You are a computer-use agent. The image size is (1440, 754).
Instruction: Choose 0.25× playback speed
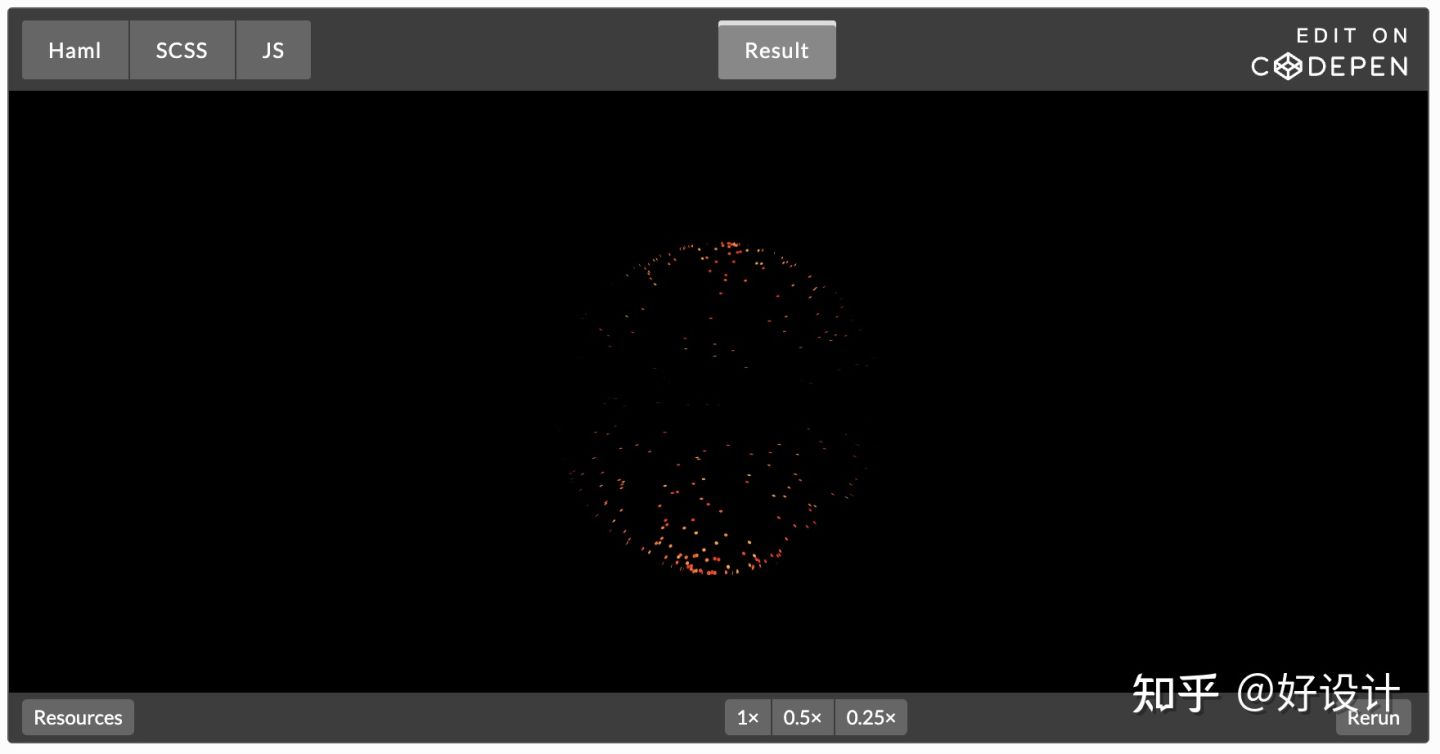[x=870, y=717]
